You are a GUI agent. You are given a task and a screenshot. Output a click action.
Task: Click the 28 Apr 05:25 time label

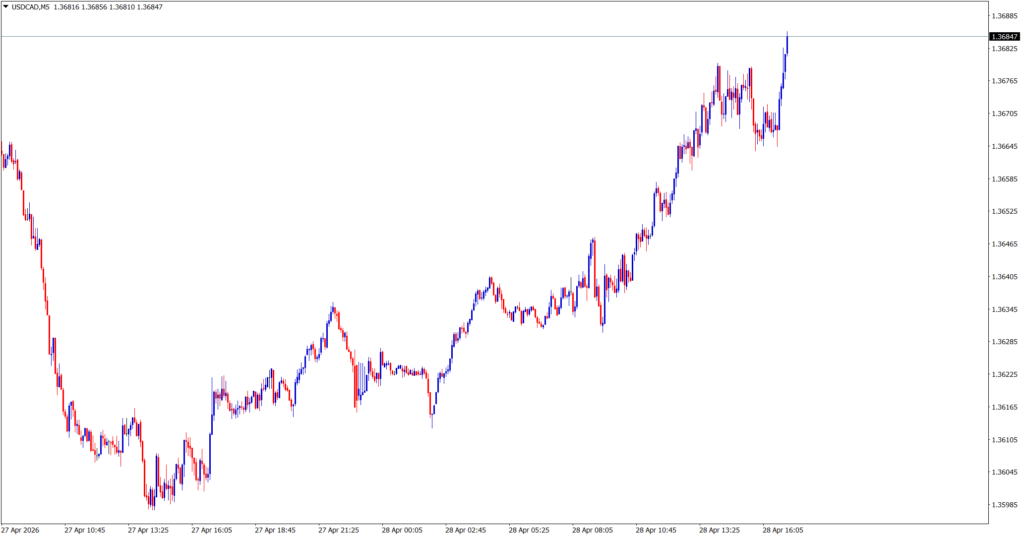530,530
